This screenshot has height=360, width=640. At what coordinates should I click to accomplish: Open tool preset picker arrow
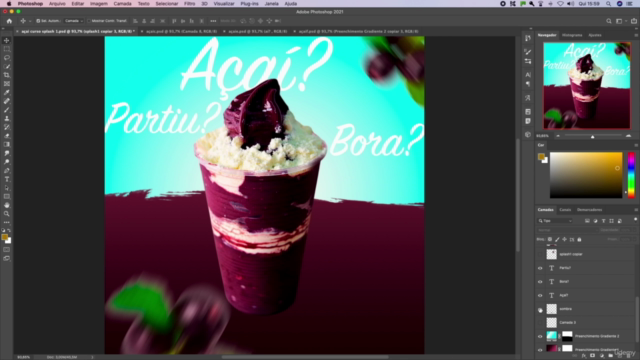coord(30,21)
